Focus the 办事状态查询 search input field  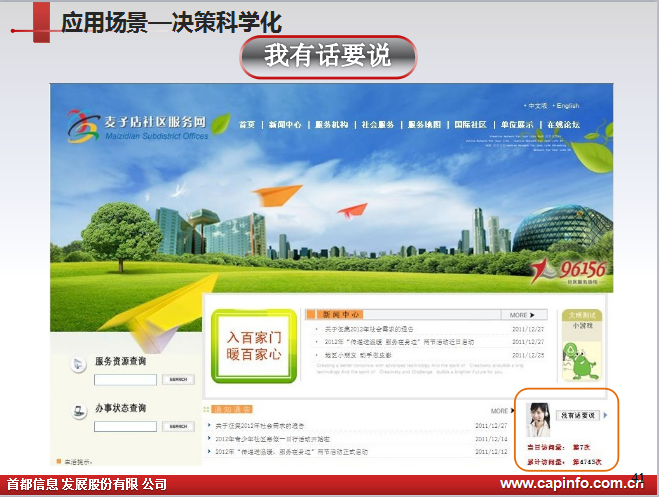(125, 428)
